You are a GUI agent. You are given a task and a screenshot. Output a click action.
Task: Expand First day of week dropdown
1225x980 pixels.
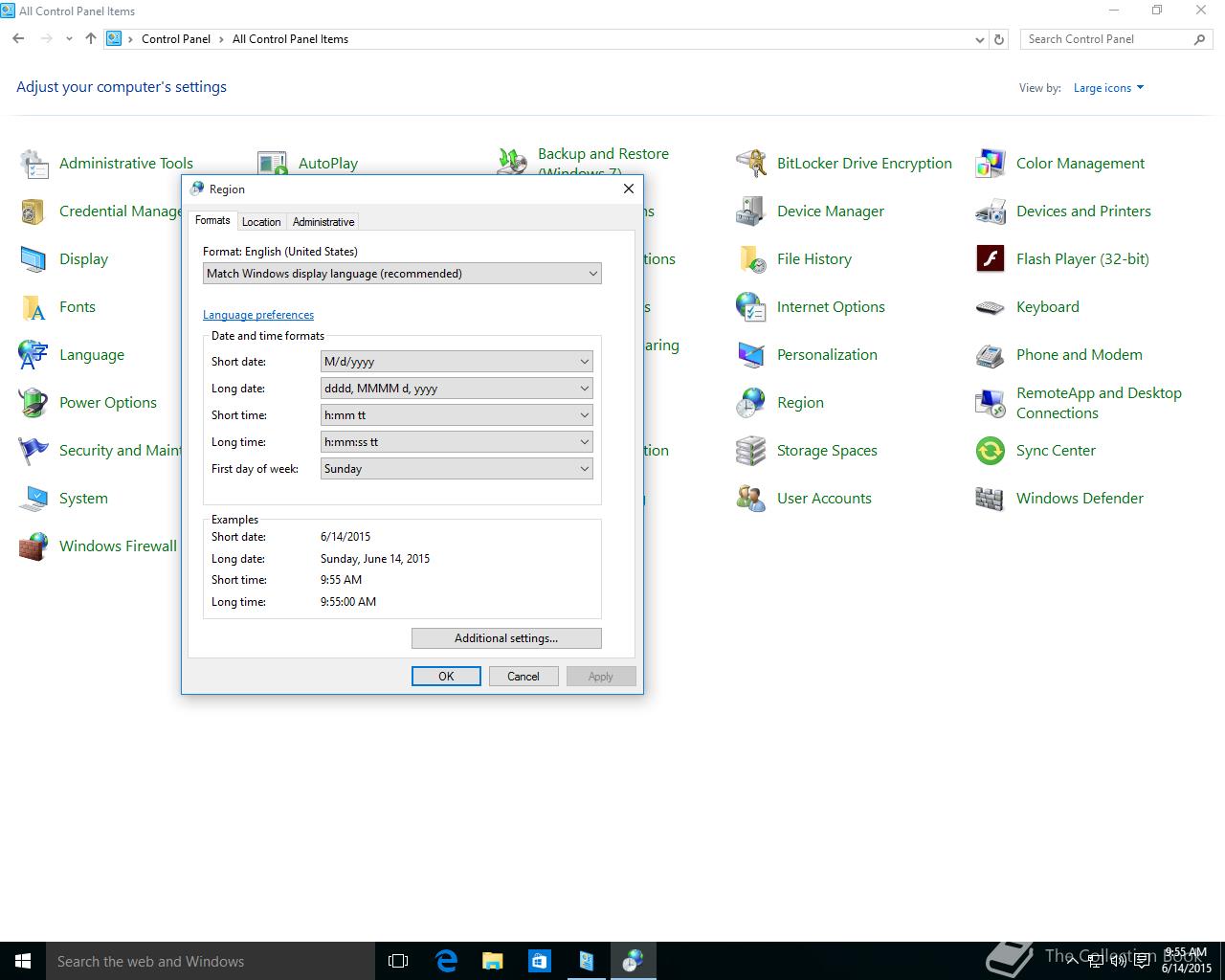tap(457, 469)
